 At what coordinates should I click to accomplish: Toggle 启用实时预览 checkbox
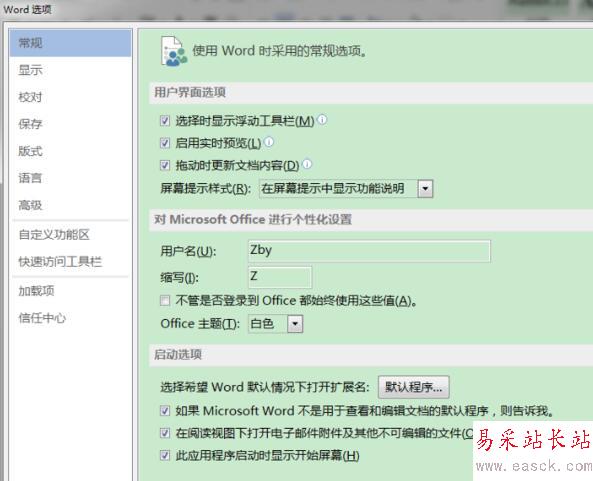tap(165, 143)
